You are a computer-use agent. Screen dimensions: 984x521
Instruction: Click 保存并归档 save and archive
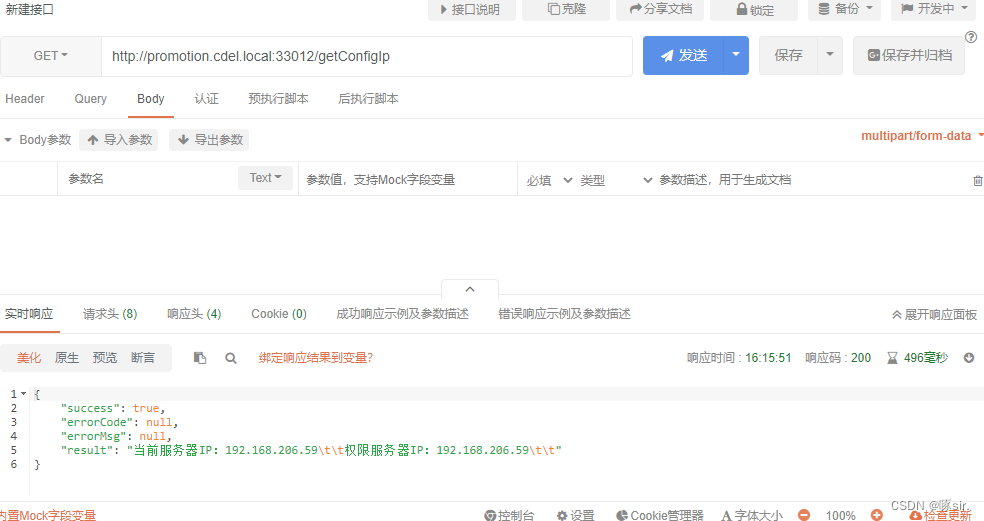[909, 55]
